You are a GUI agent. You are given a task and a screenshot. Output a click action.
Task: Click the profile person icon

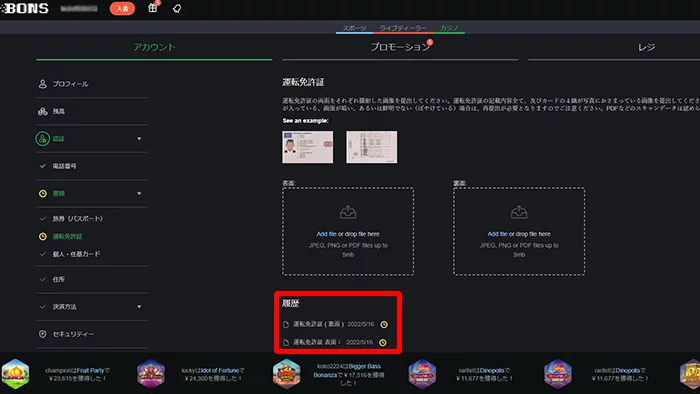[42, 84]
